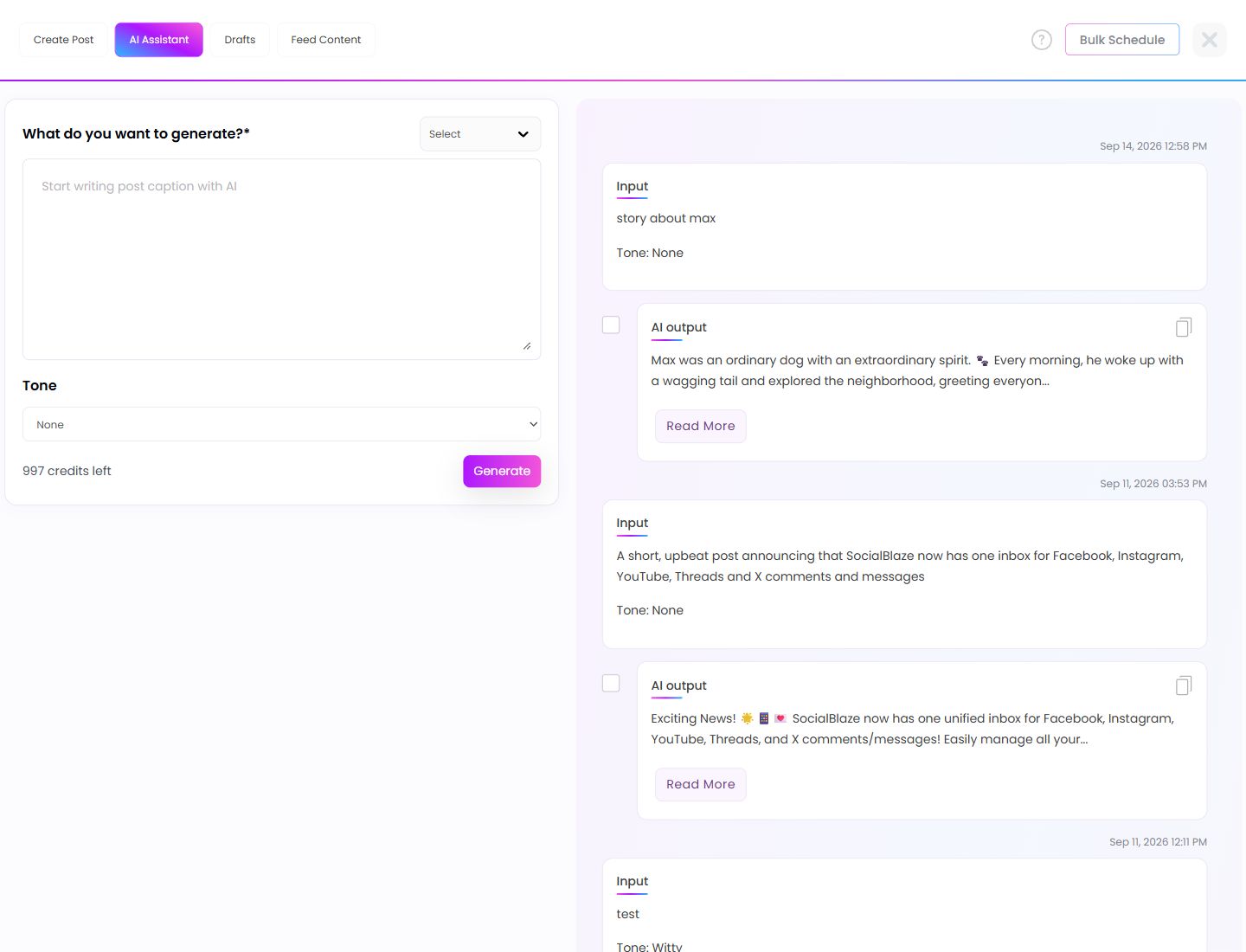Screen dimensions: 1246x952
Task: Close the post composer with X
Action: coord(1210,40)
